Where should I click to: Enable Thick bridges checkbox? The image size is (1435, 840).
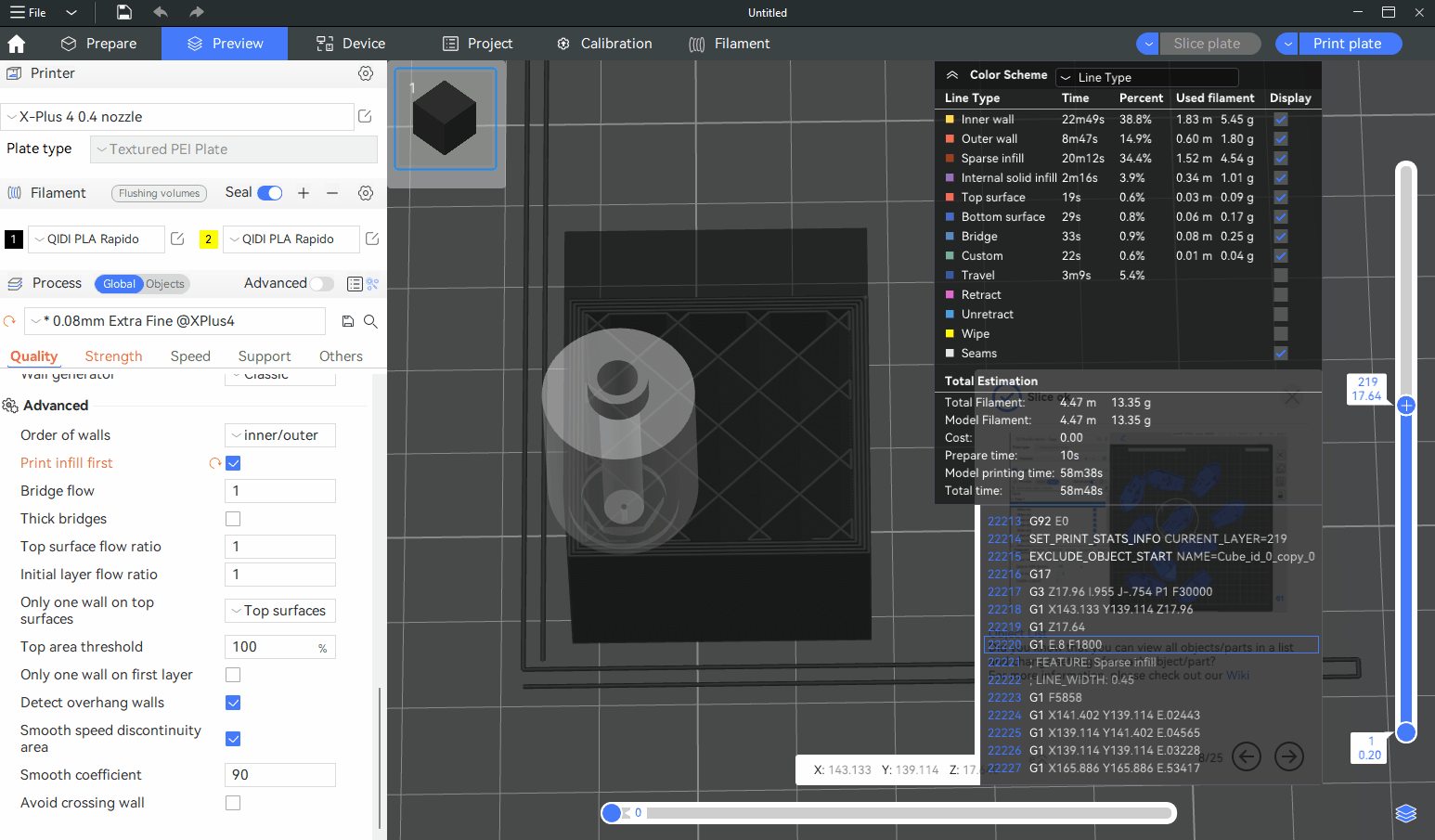coord(233,519)
